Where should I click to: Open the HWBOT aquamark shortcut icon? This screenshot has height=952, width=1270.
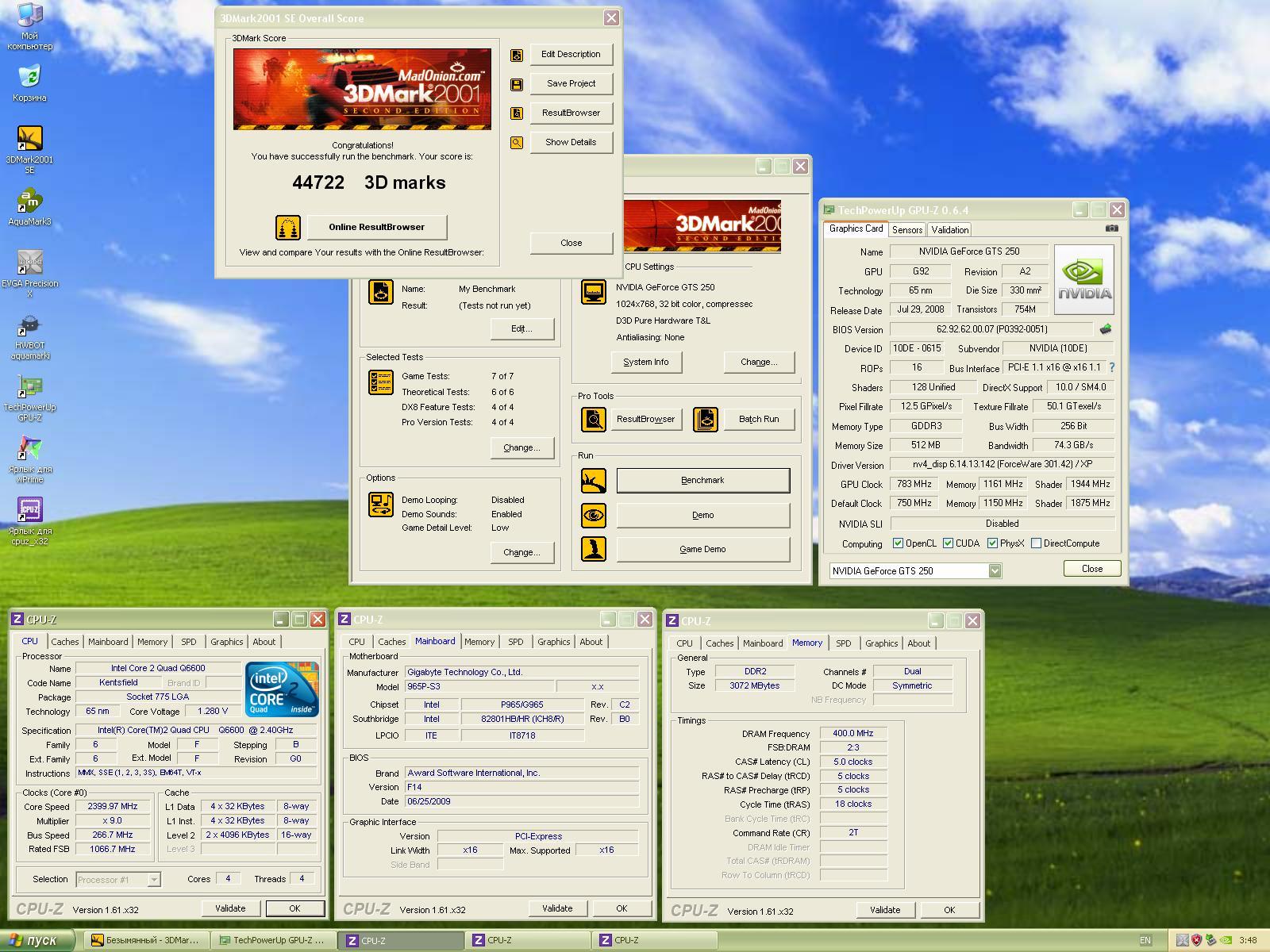click(x=29, y=336)
